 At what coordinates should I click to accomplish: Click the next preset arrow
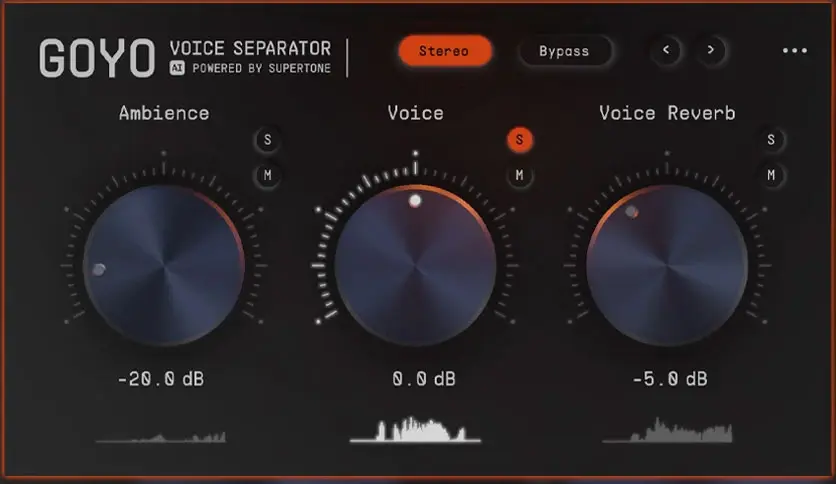pyautogui.click(x=711, y=51)
